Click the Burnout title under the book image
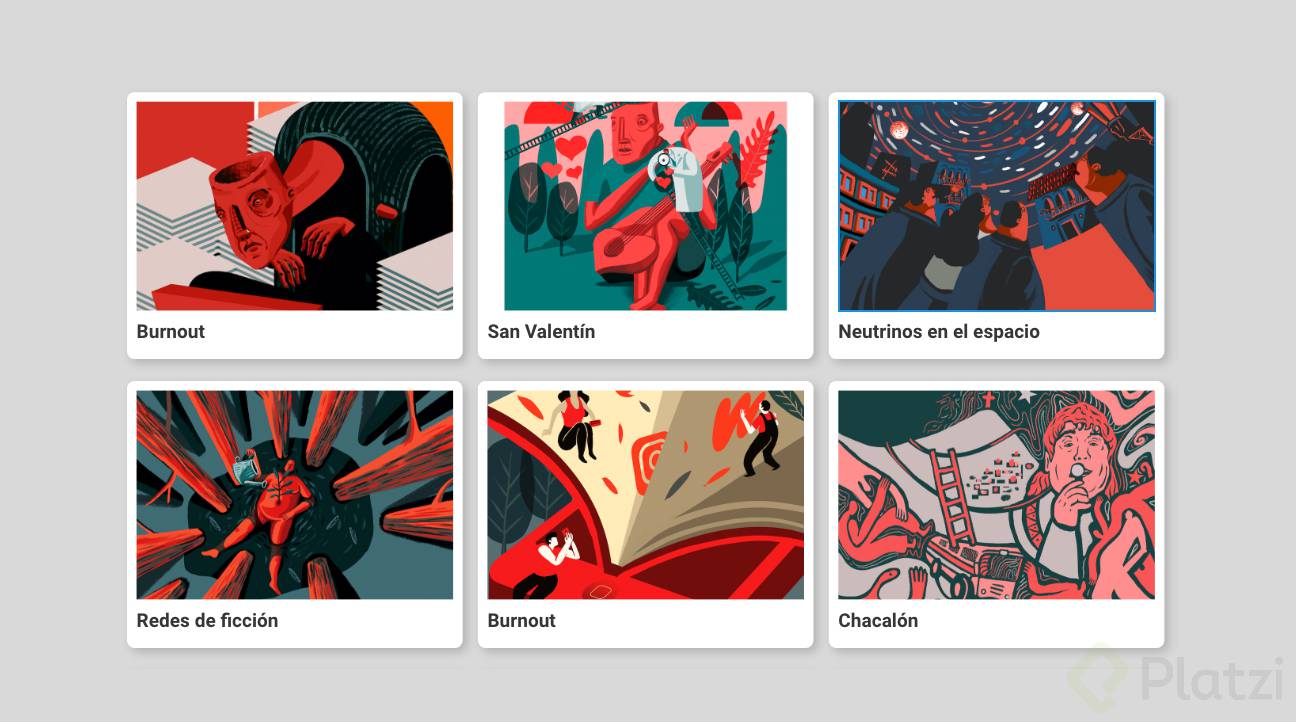This screenshot has height=722, width=1296. pos(522,621)
